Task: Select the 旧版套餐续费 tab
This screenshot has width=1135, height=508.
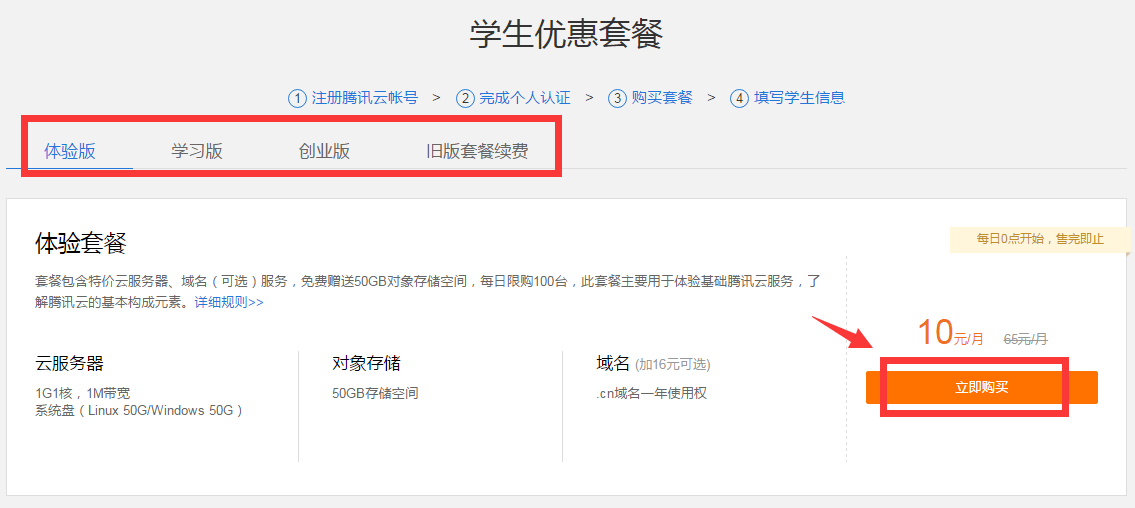Action: [477, 152]
